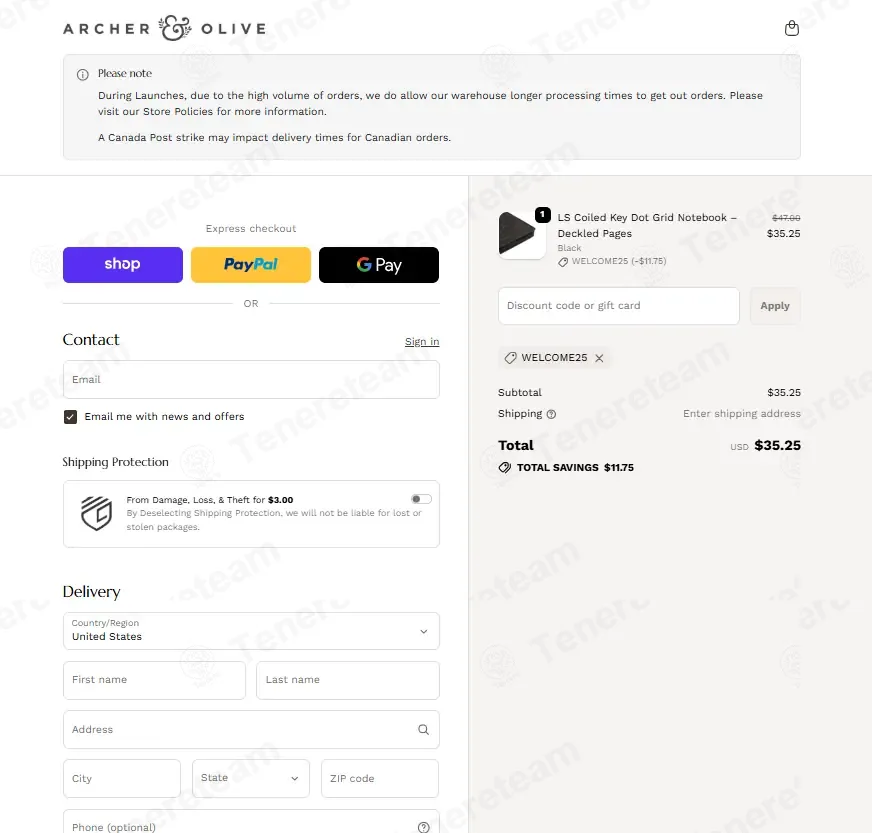The width and height of the screenshot is (872, 833).
Task: Check out with Google Pay
Action: tap(379, 265)
